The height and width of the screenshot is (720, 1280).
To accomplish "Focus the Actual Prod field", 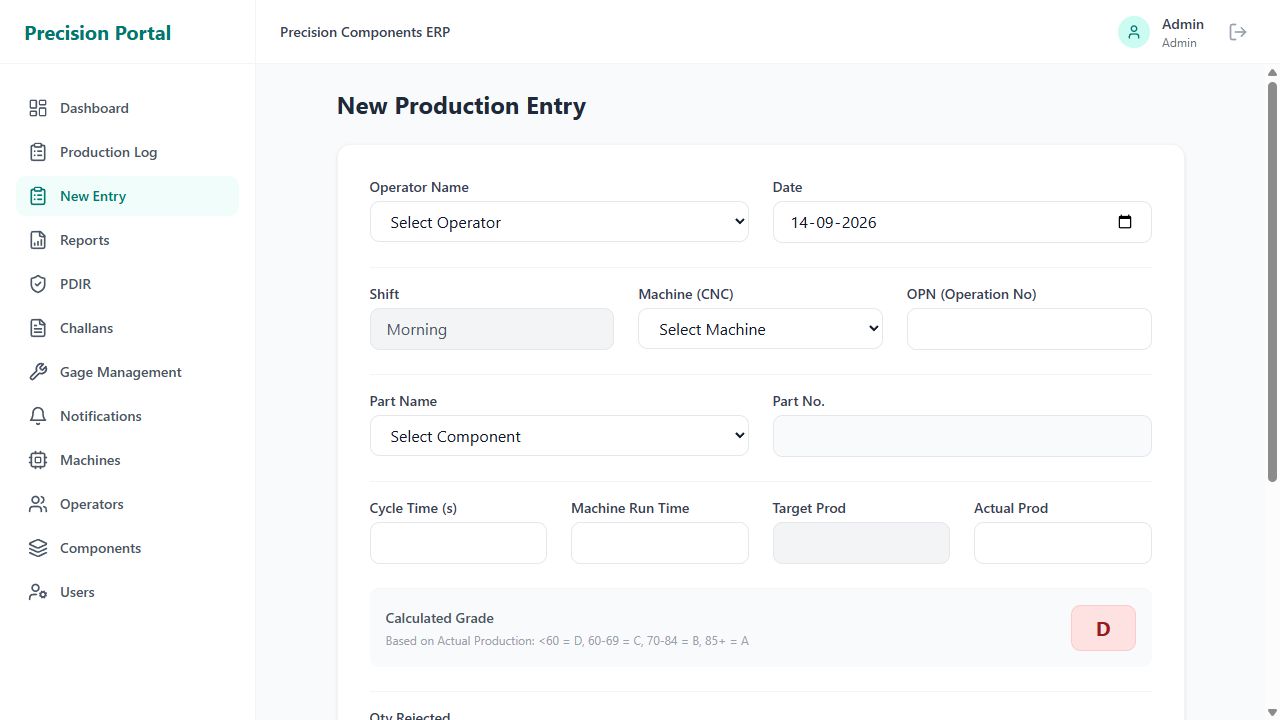I will 1063,543.
